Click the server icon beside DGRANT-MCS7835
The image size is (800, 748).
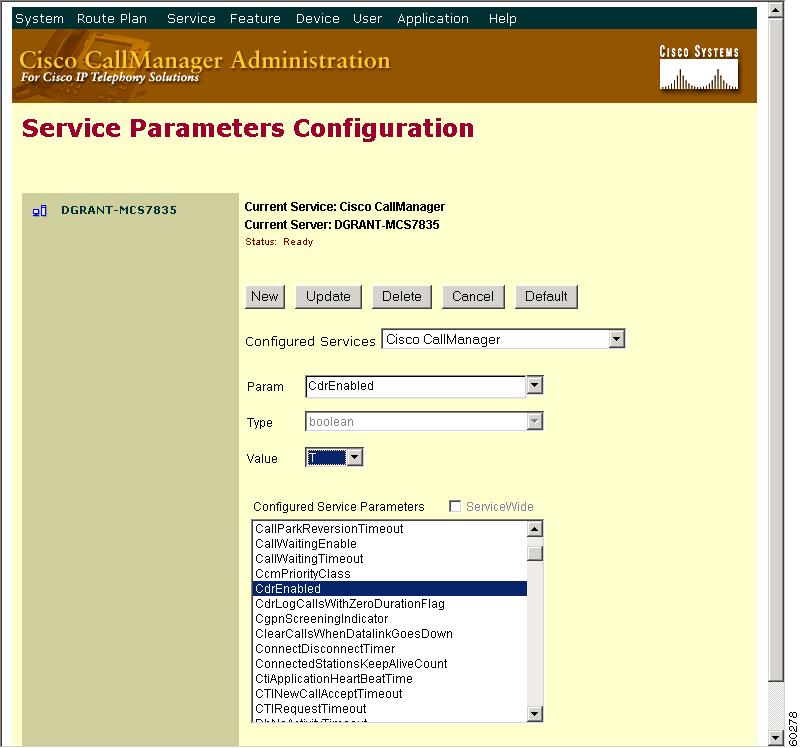pos(39,210)
